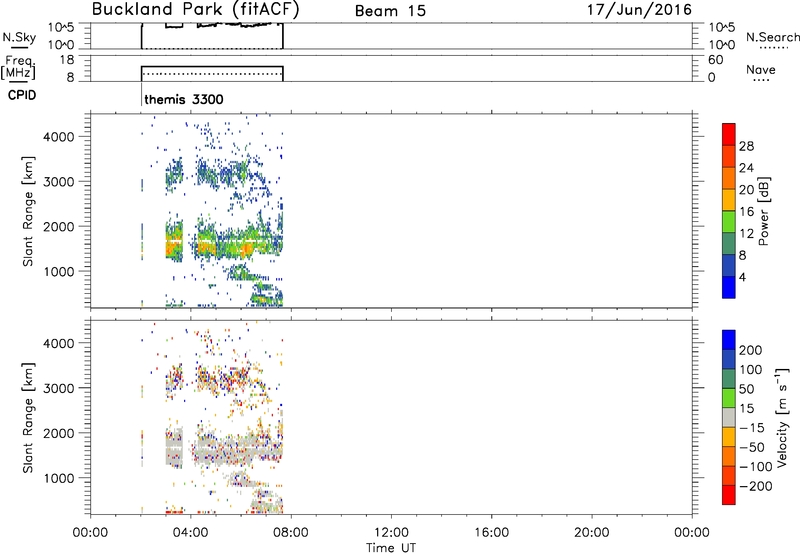Click 'Slant Range [km]' label of power panel

28,211
